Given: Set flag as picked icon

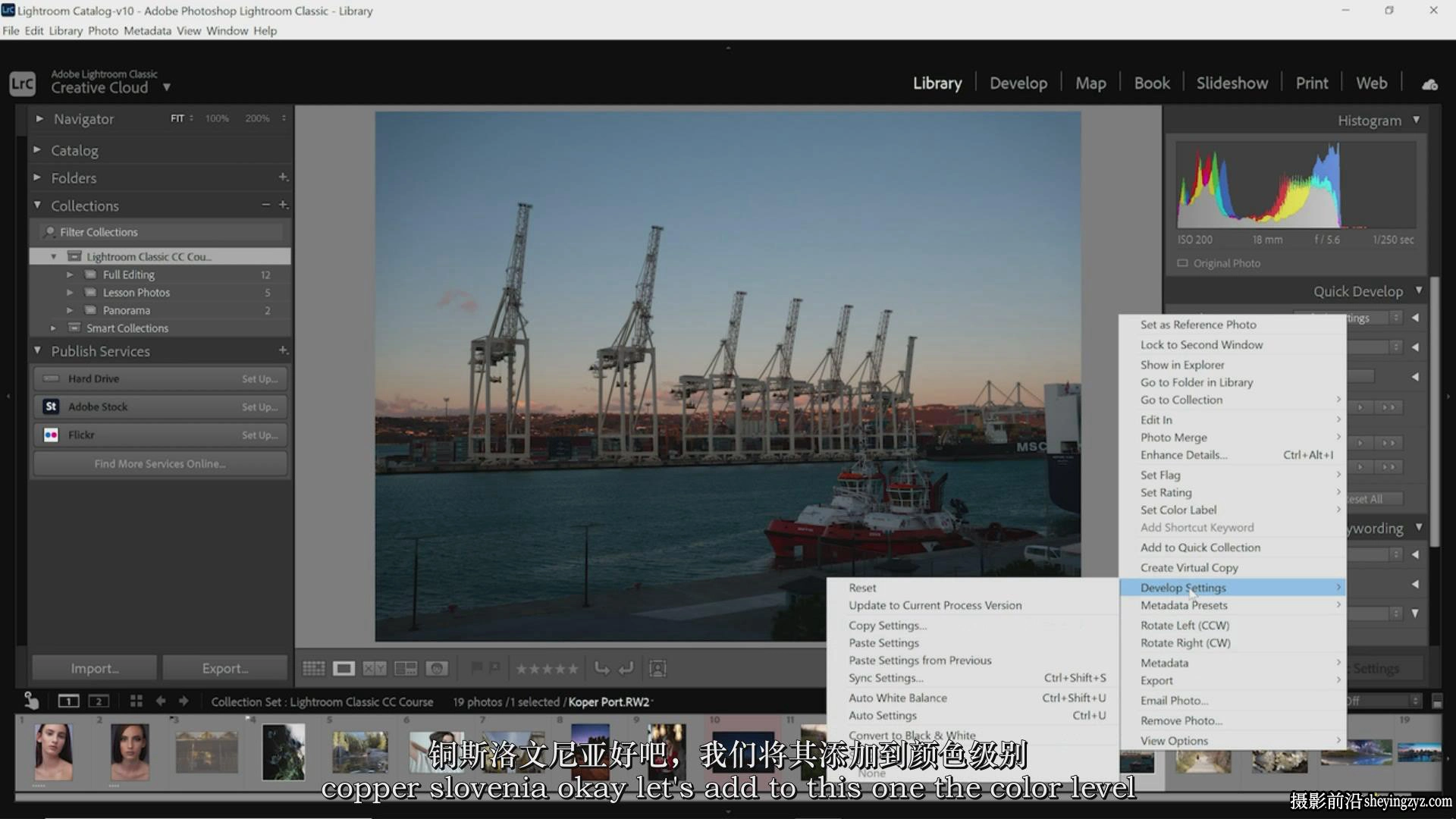Looking at the screenshot, I should point(476,667).
